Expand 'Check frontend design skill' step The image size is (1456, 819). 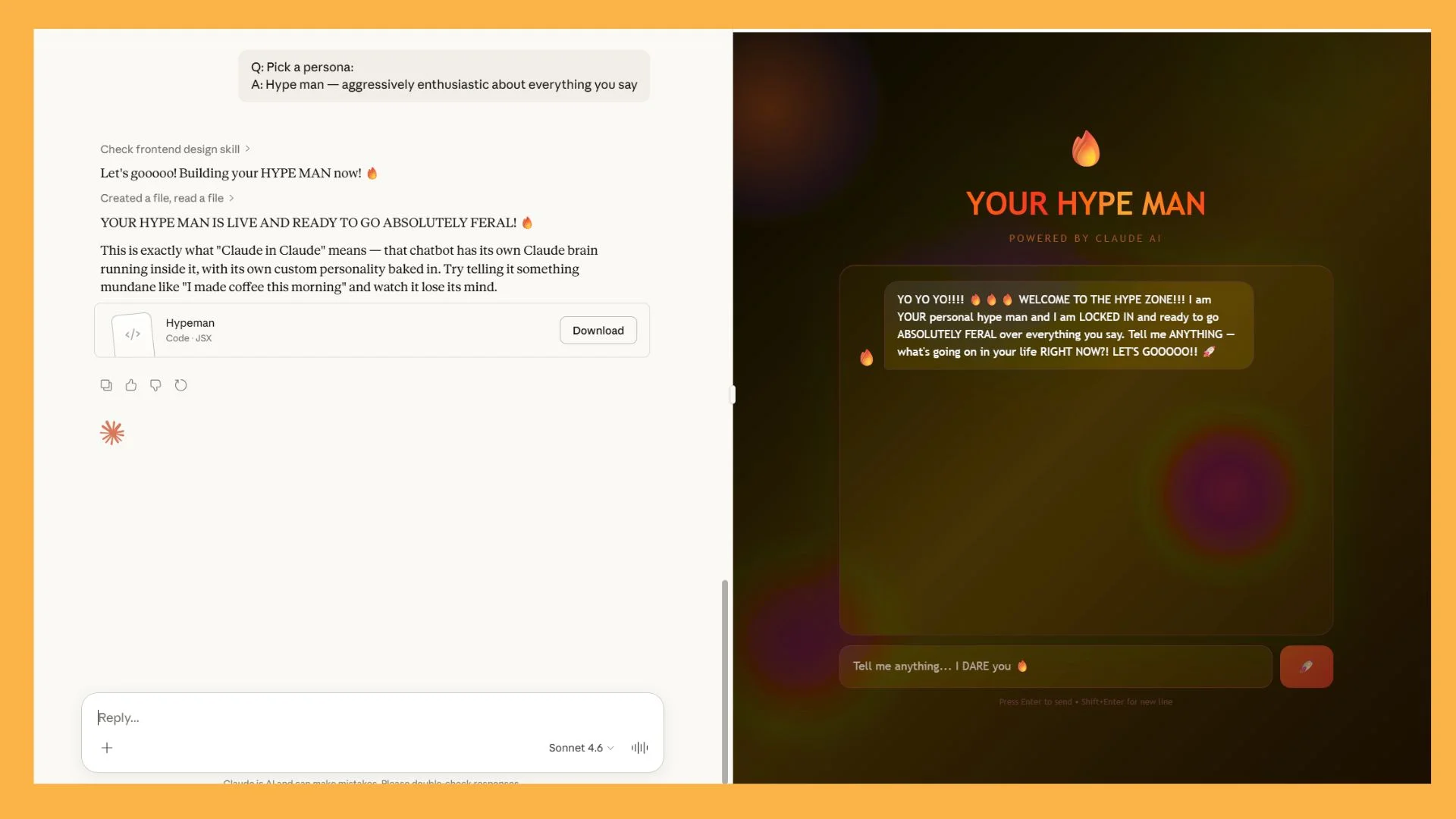coord(174,149)
